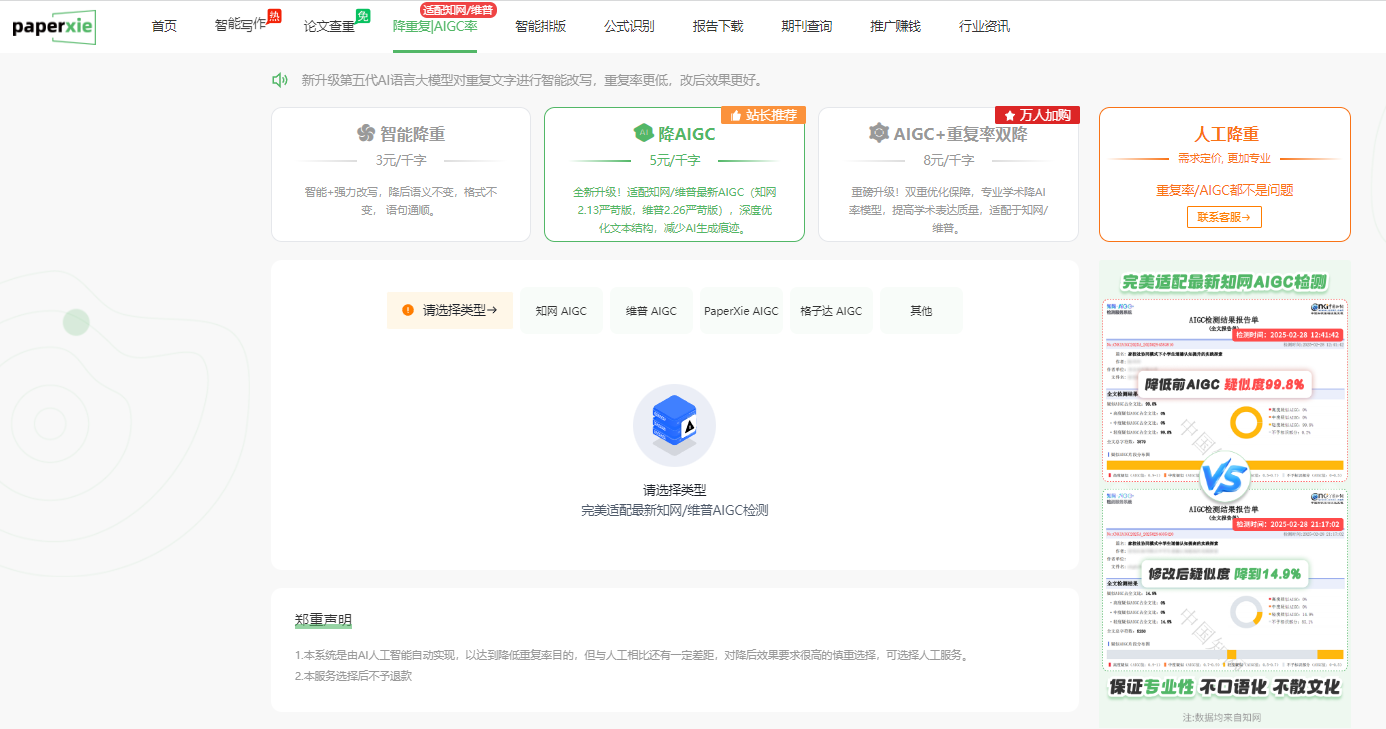
Task: Choose the 格子达 AIGC type
Action: [x=831, y=311]
